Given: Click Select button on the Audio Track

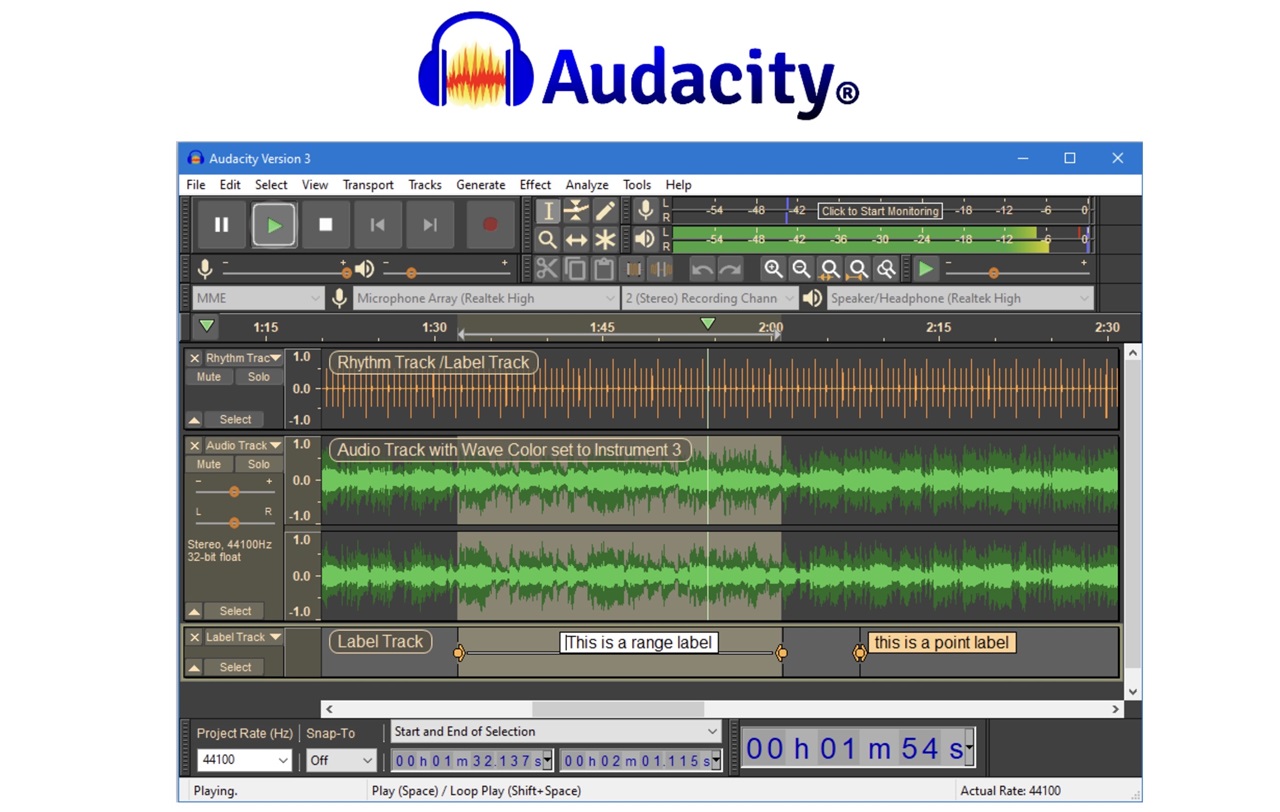Looking at the screenshot, I should [x=235, y=611].
